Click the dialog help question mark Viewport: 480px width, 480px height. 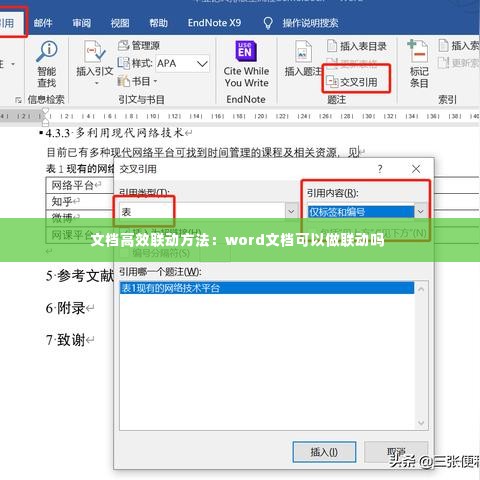pos(380,169)
